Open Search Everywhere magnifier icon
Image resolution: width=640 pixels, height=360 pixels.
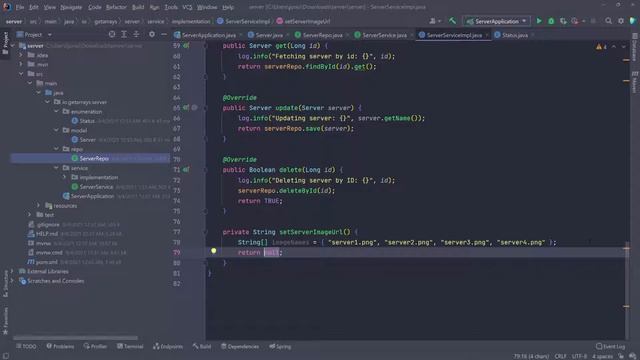tap(609, 21)
